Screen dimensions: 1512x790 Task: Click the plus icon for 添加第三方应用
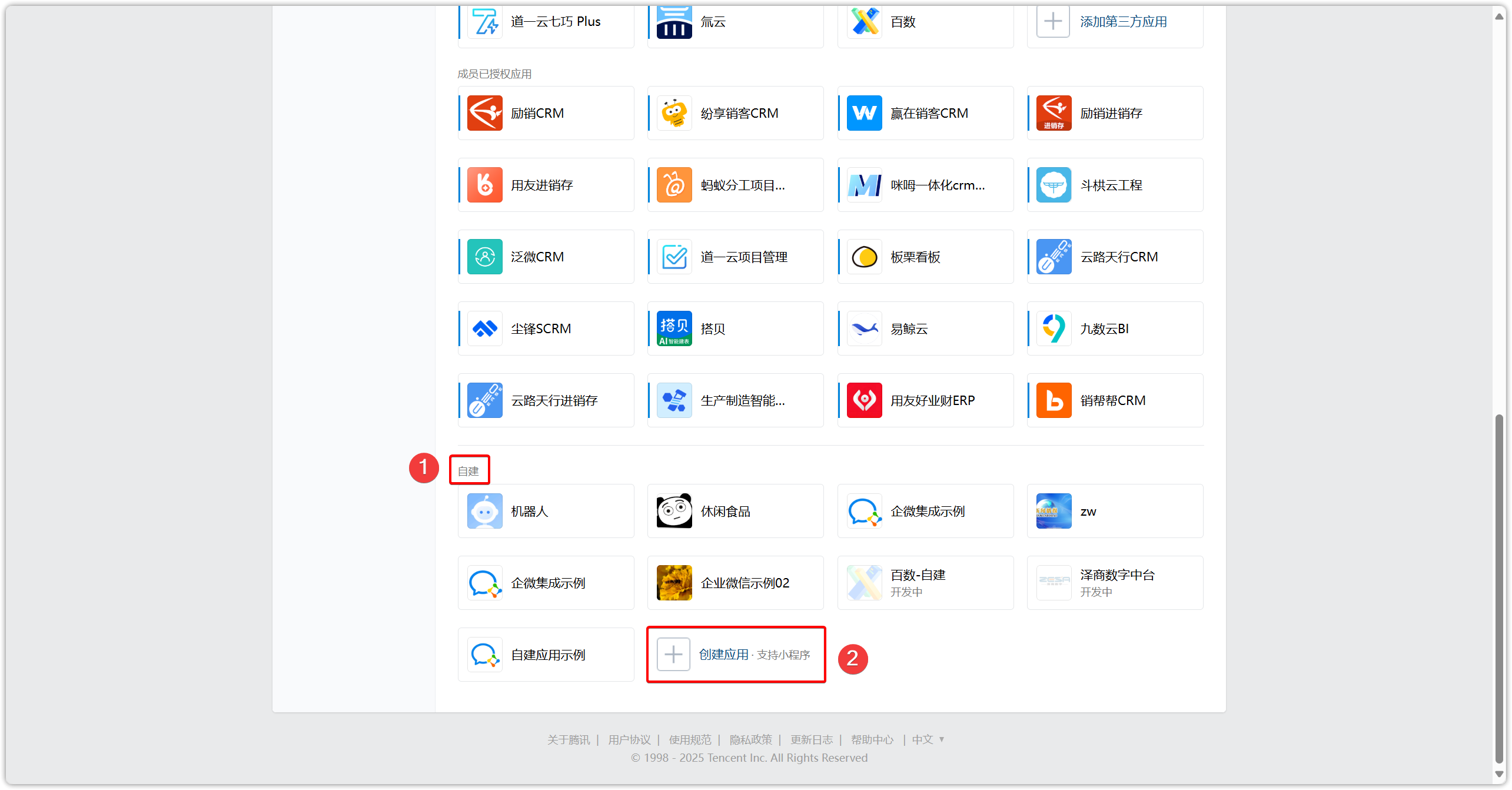(x=1053, y=21)
